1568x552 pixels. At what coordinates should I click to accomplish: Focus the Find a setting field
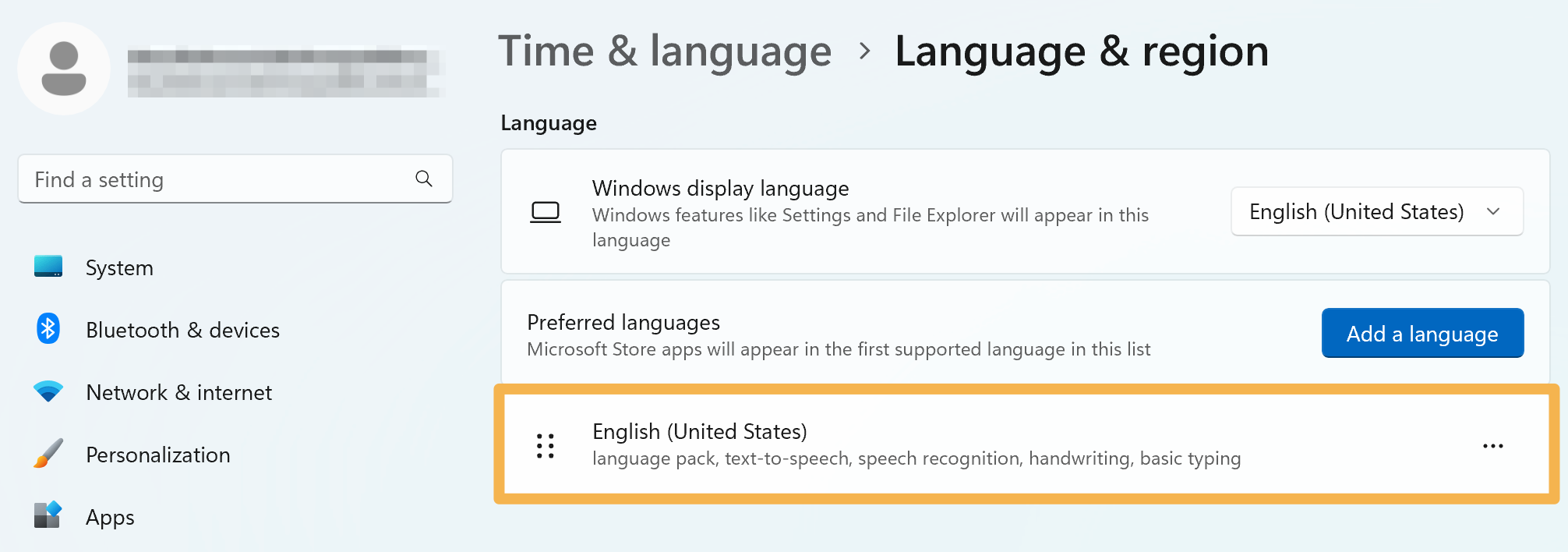point(235,179)
